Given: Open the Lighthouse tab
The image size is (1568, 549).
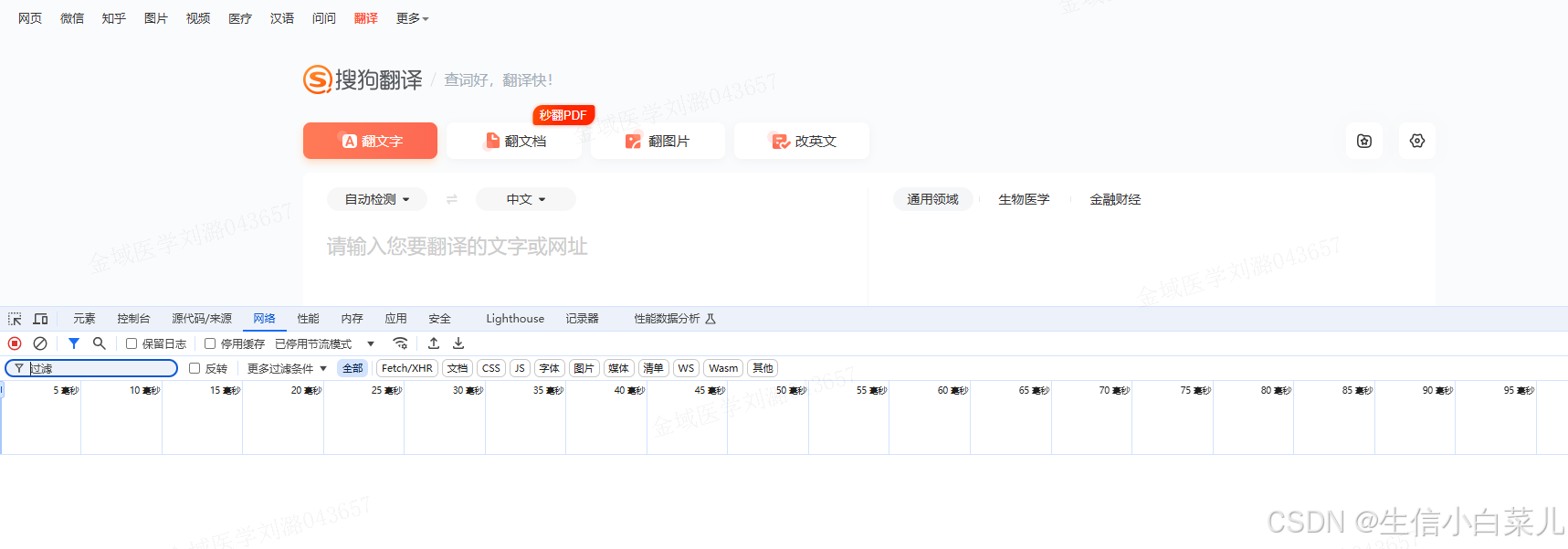Looking at the screenshot, I should 515,319.
